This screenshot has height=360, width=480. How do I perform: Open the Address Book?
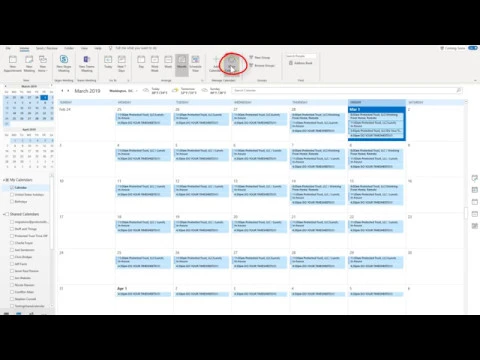300,63
